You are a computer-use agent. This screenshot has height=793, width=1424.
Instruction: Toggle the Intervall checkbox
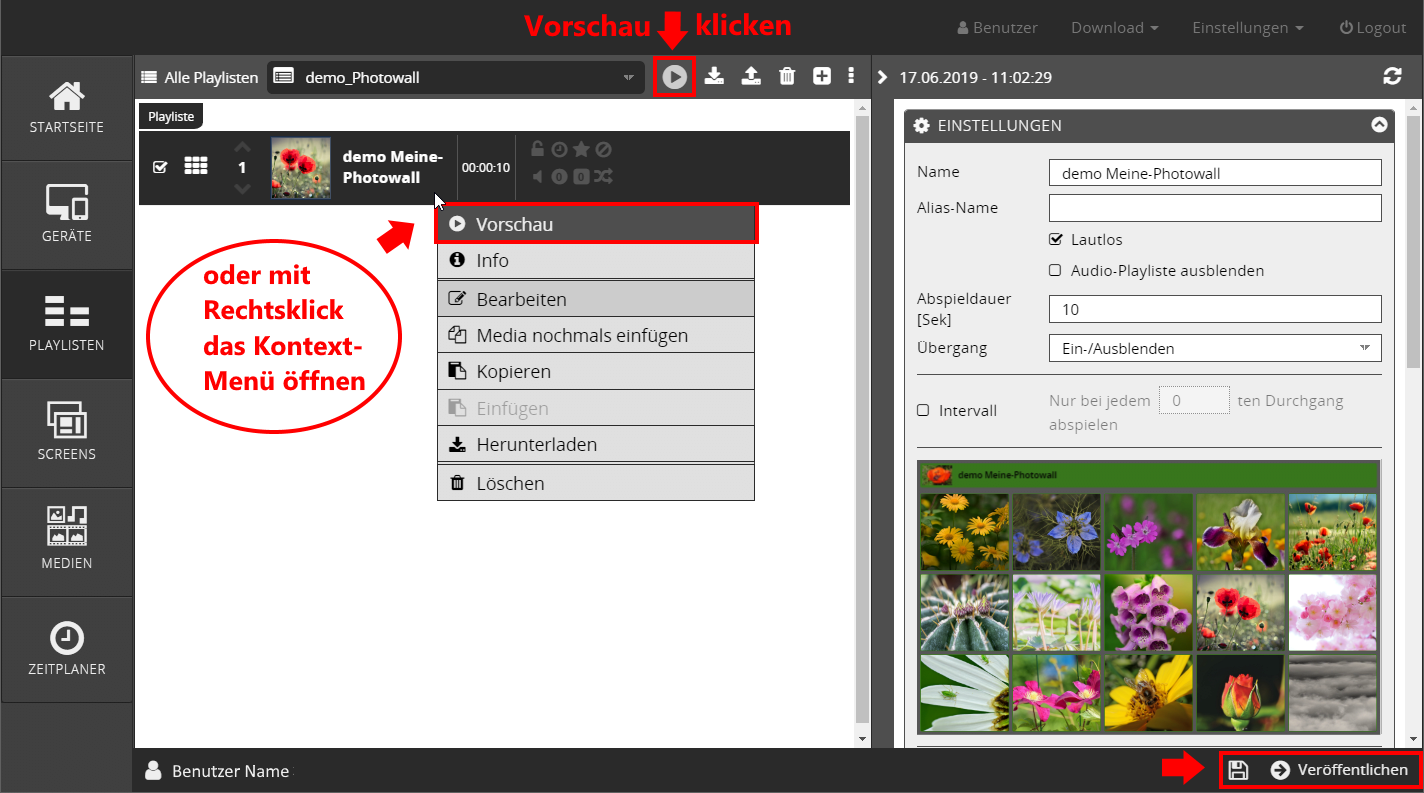923,410
